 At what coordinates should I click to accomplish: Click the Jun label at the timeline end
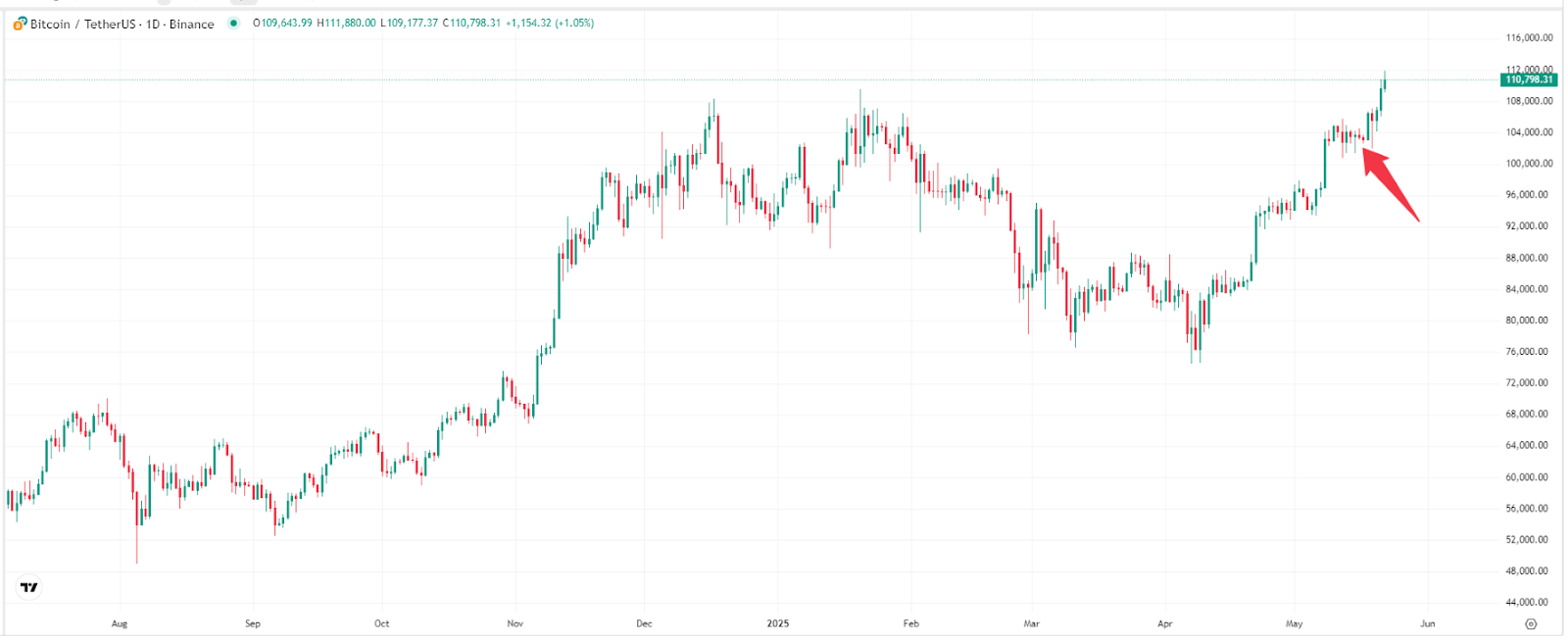[x=1427, y=622]
